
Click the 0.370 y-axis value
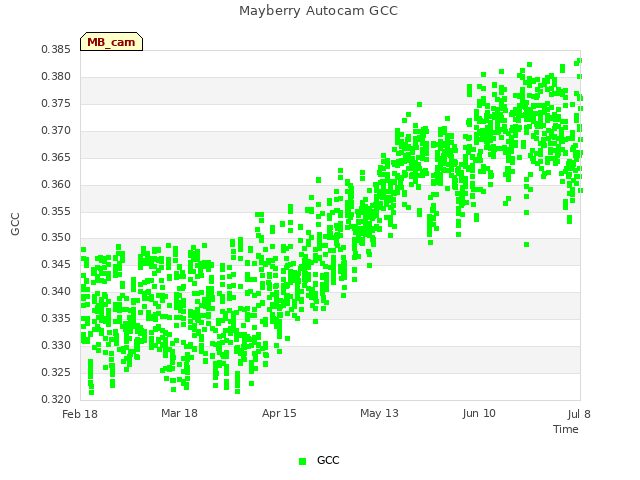(x=56, y=130)
